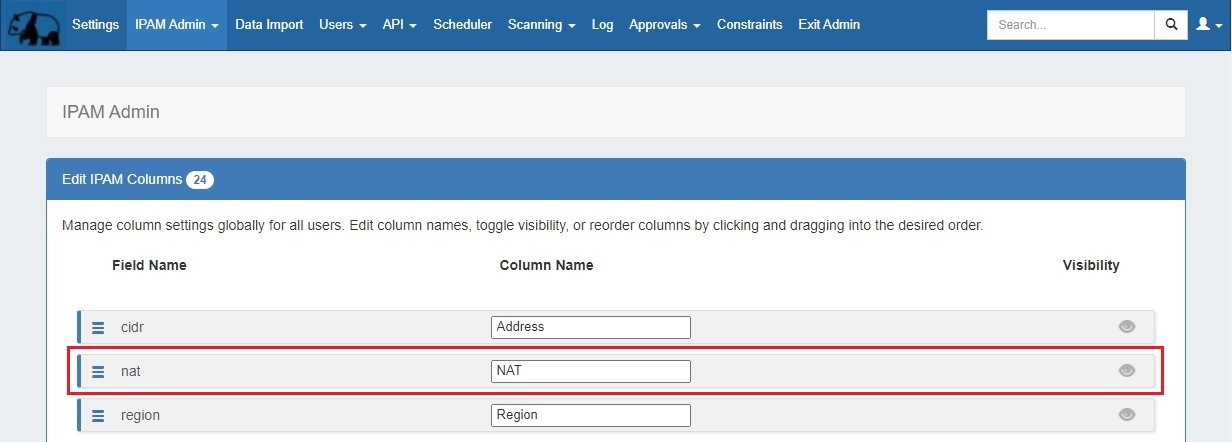Open the Users dropdown menu
The image size is (1232, 442).
(342, 25)
